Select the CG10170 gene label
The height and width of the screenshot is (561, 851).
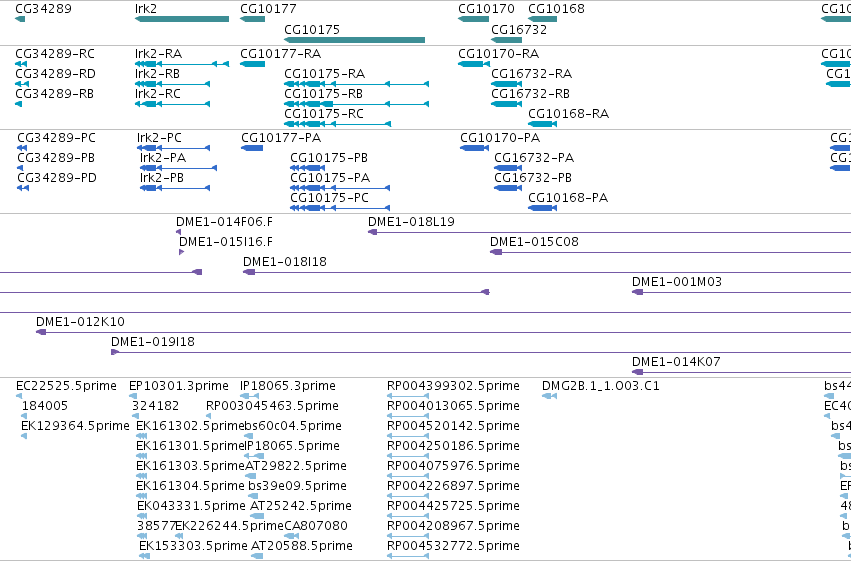coord(486,9)
